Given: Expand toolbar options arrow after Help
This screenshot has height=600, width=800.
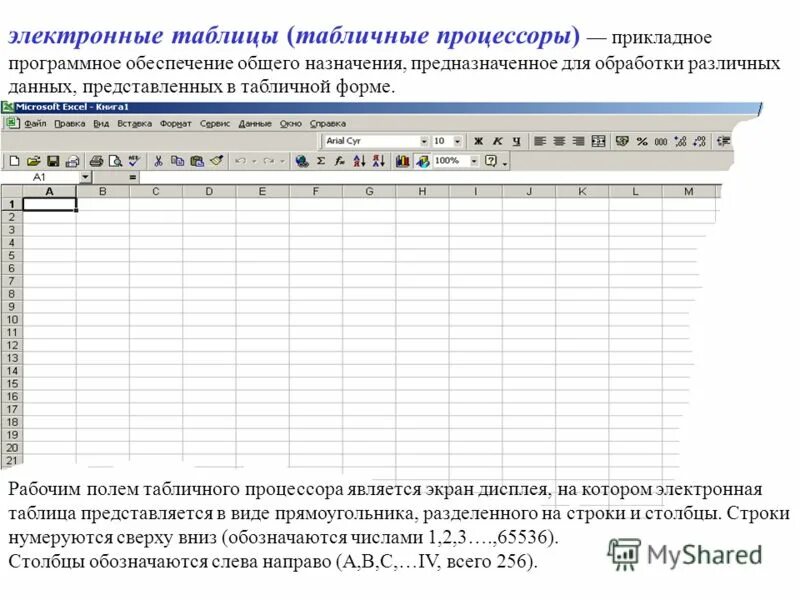Looking at the screenshot, I should point(505,163).
